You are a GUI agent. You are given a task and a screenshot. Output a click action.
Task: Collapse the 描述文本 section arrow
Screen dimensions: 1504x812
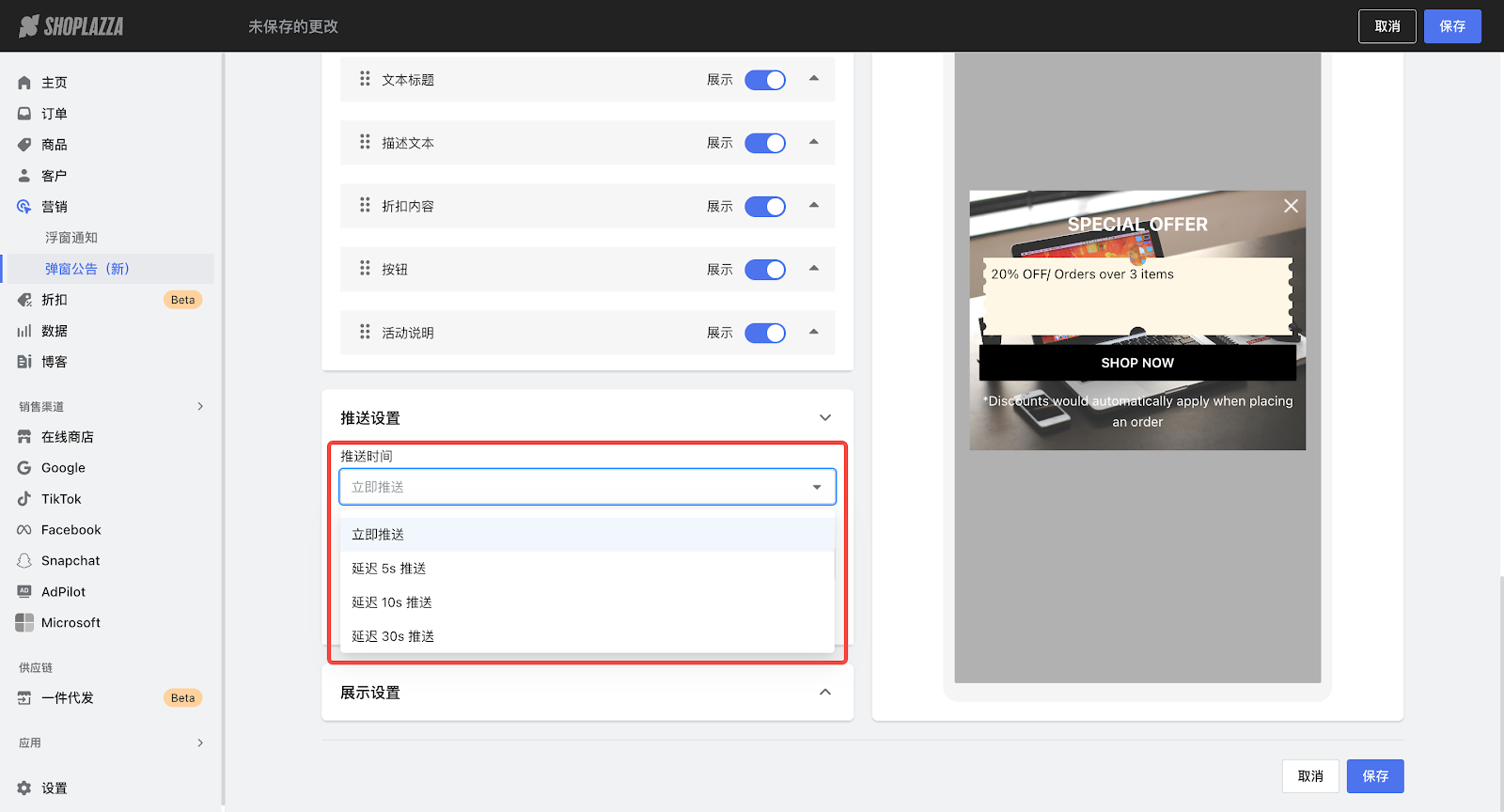coord(814,142)
